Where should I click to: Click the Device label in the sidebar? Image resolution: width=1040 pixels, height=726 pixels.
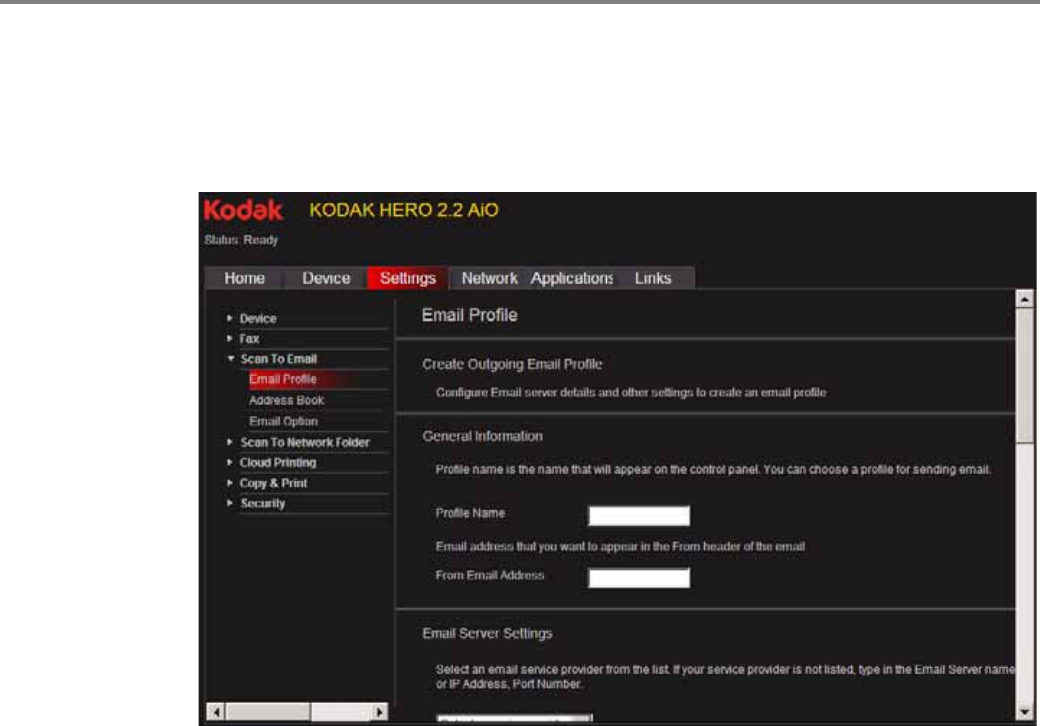click(x=258, y=318)
